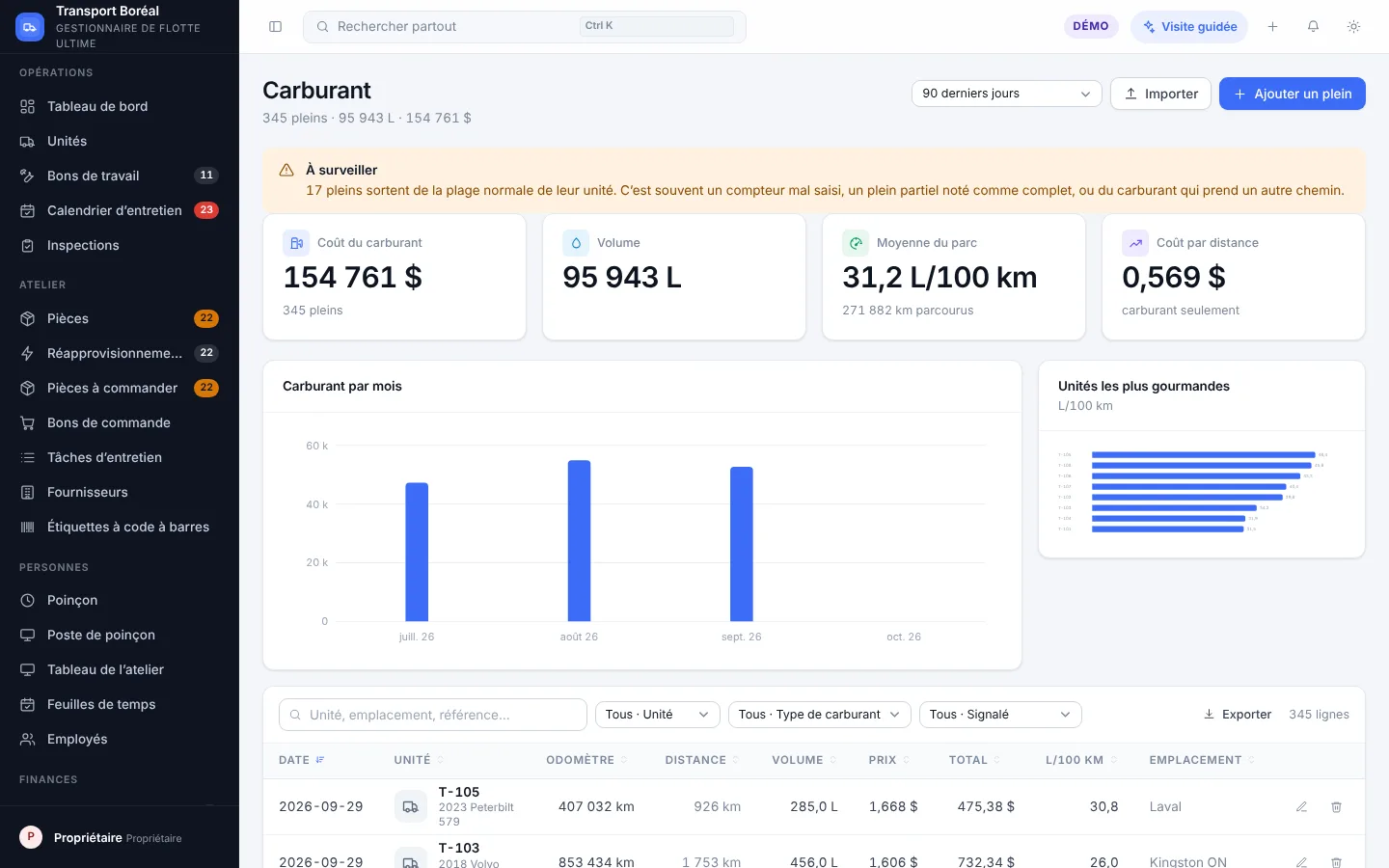Open the Tous · Unité filter
1389x868 pixels.
(658, 715)
